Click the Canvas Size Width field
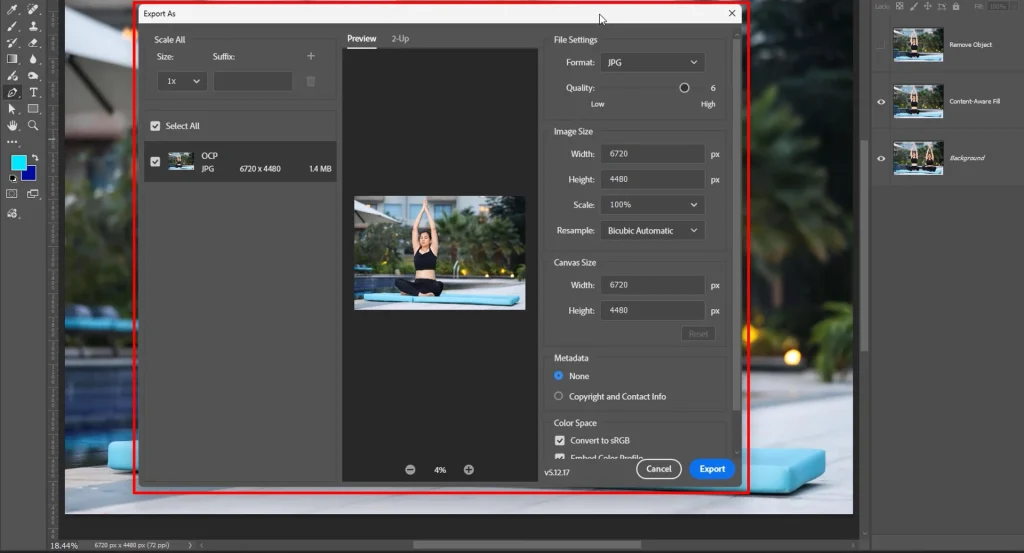The width and height of the screenshot is (1024, 553). 652,285
